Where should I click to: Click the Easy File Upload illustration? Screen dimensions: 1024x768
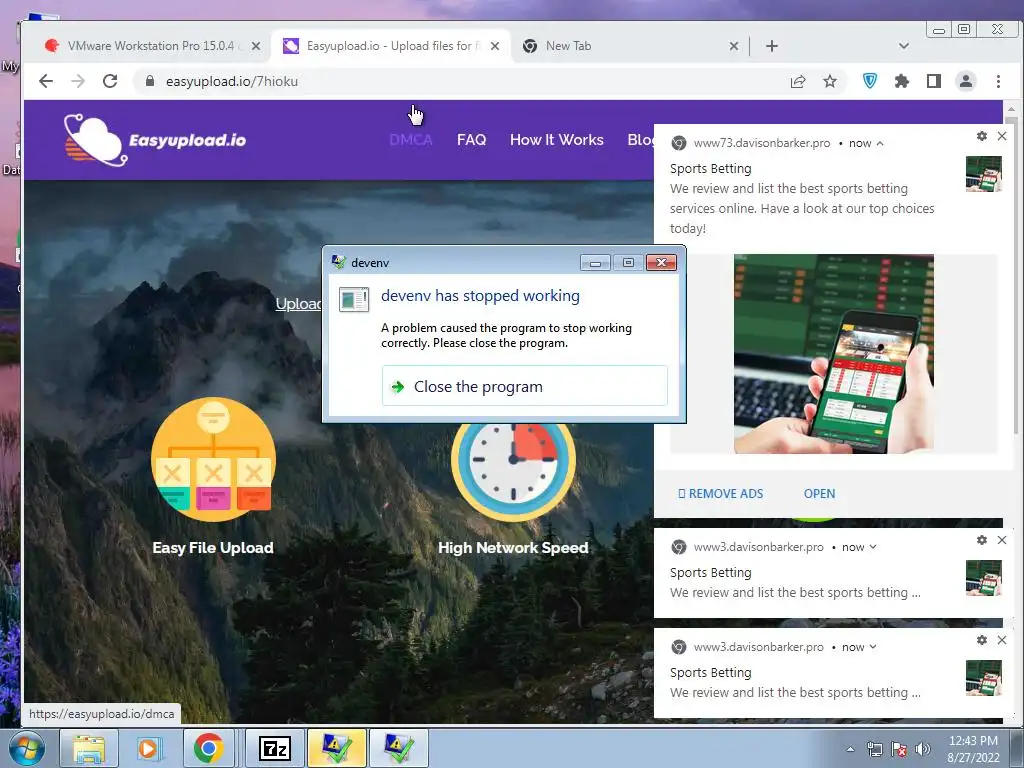click(x=213, y=458)
